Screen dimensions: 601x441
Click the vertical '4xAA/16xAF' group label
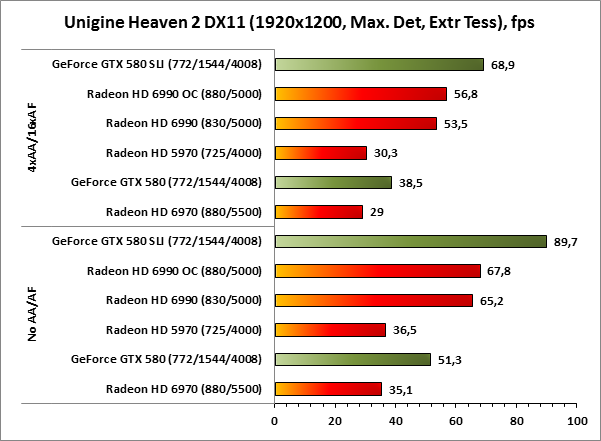point(34,138)
